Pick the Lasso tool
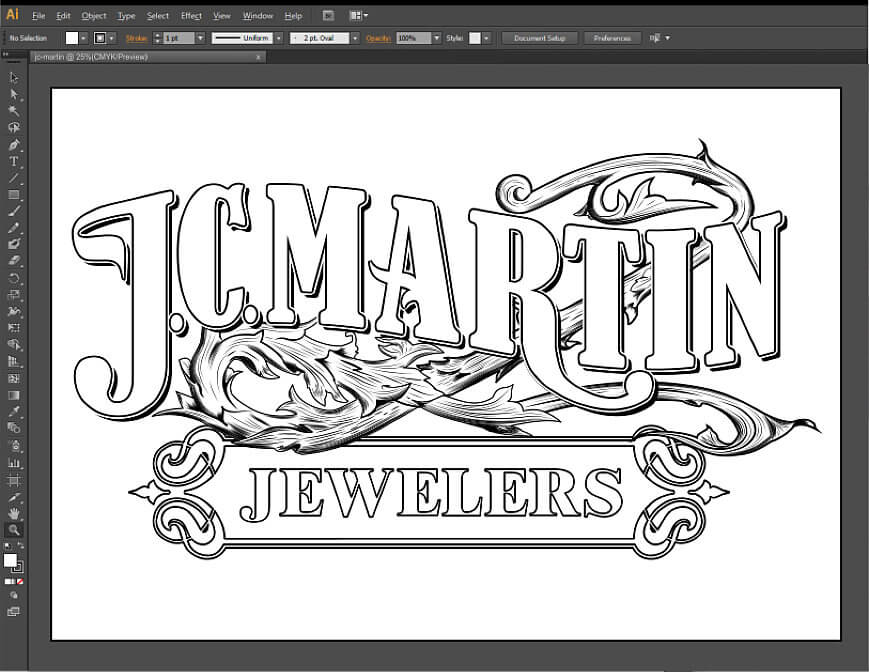The height and width of the screenshot is (672, 869). 14,127
